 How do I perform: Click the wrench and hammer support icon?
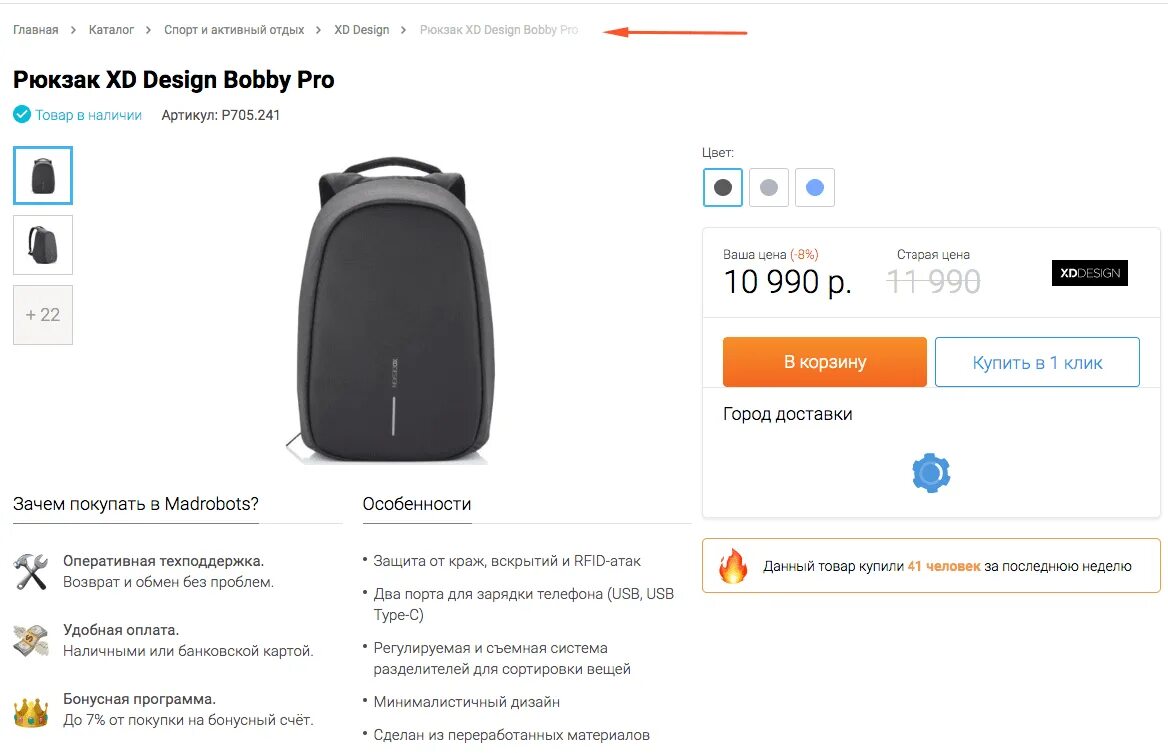(31, 572)
